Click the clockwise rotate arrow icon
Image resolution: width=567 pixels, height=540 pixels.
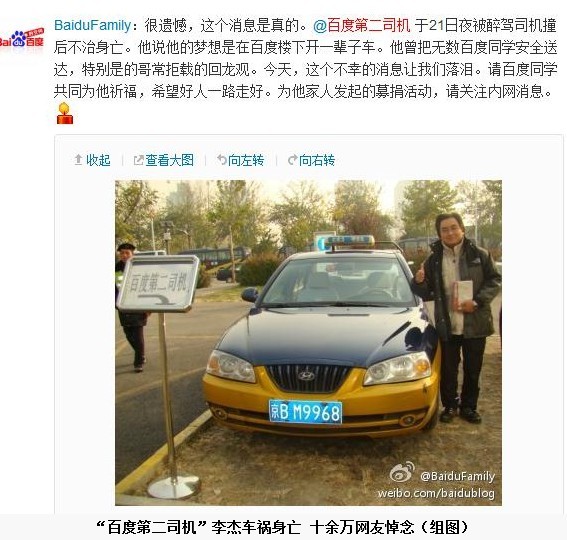click(293, 160)
